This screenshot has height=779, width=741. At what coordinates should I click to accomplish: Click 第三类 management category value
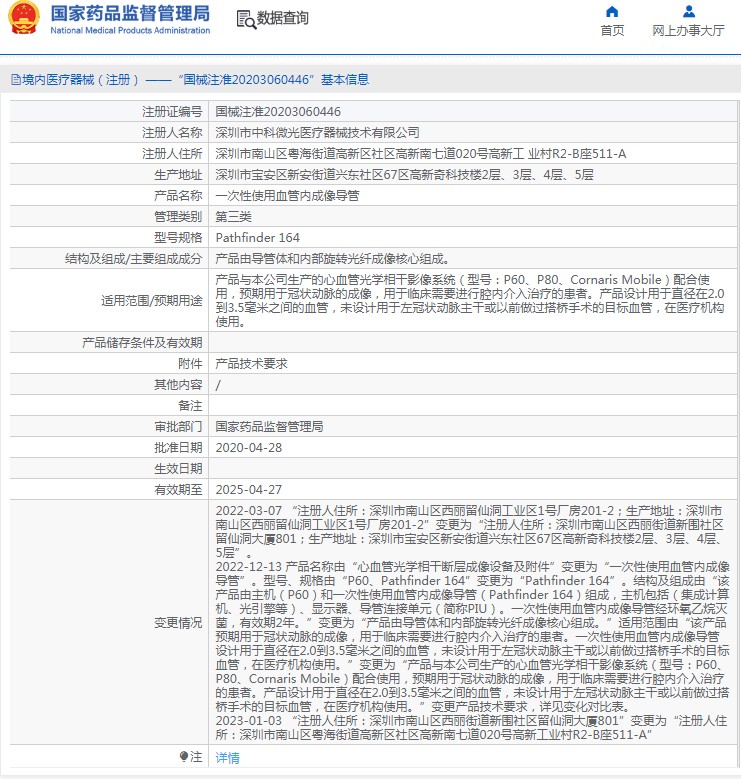[233, 217]
